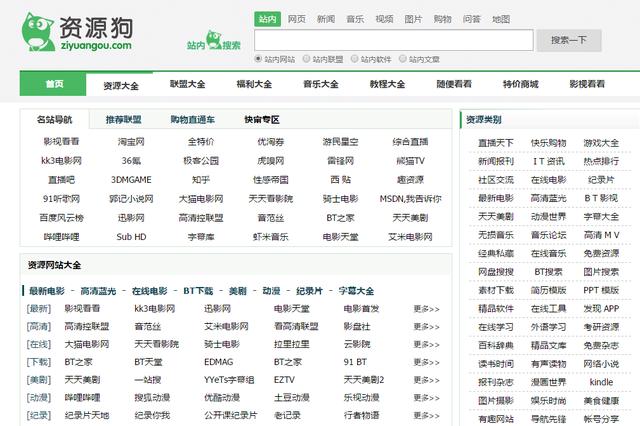Open 影视看看 in the main navigation
Image resolution: width=640 pixels, height=426 pixels.
click(587, 84)
